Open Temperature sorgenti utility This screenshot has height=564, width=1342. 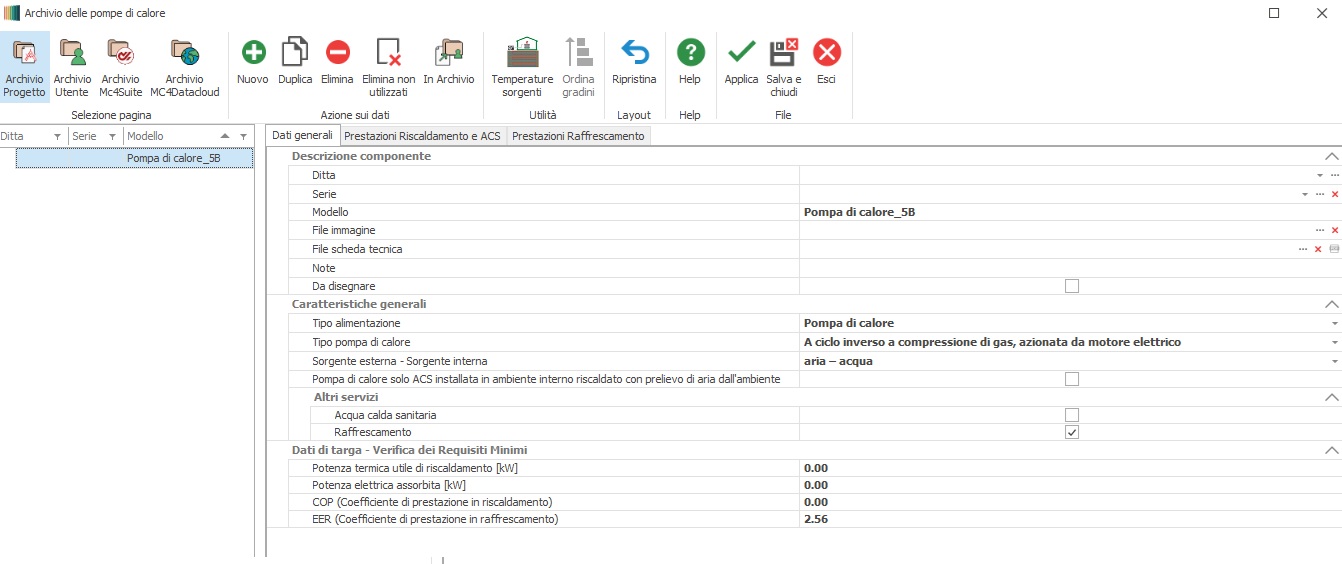coord(522,53)
